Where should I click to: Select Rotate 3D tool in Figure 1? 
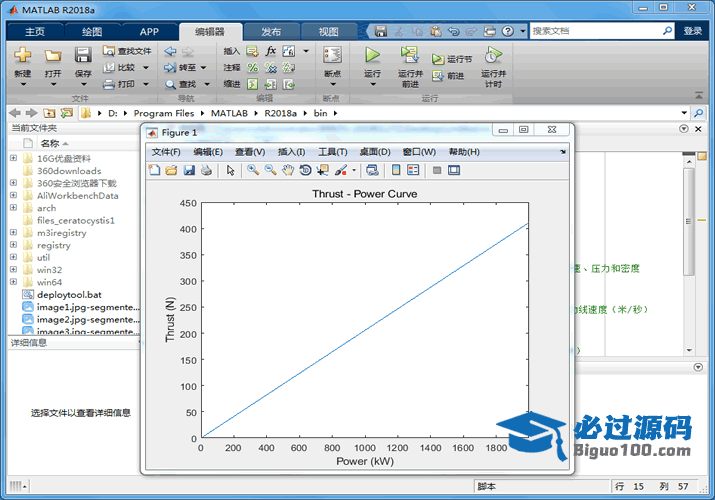tap(305, 170)
